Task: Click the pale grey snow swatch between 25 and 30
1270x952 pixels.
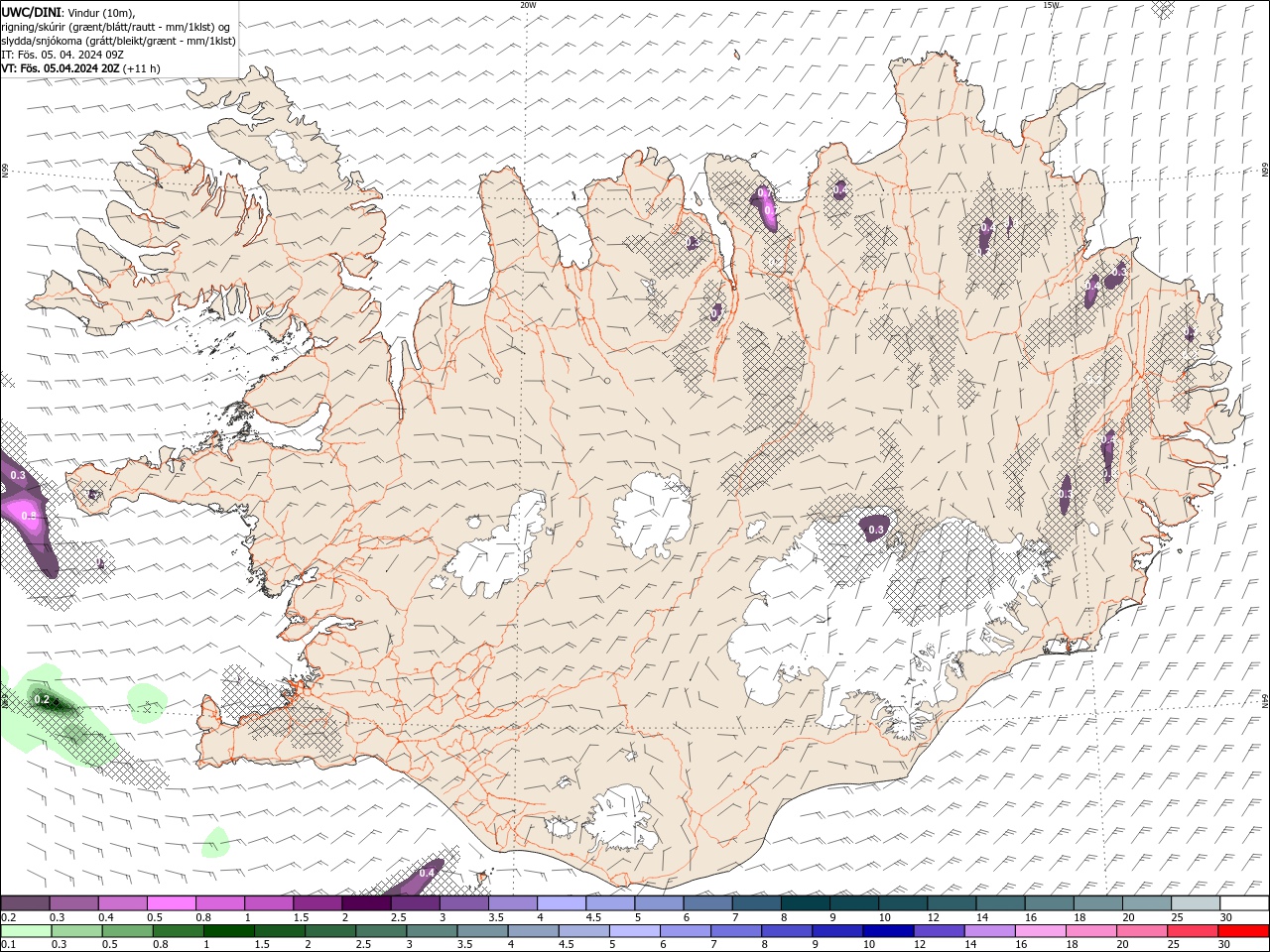Action: (1197, 903)
